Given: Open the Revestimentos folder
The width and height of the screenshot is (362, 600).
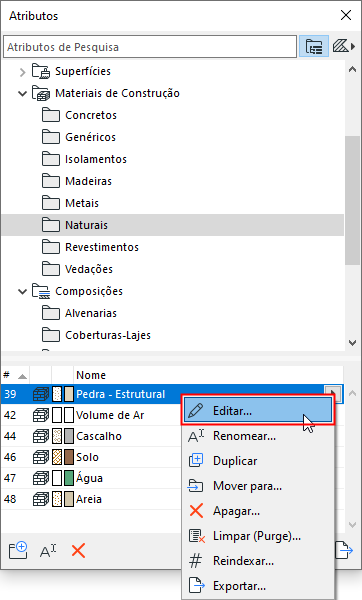Looking at the screenshot, I should [102, 247].
